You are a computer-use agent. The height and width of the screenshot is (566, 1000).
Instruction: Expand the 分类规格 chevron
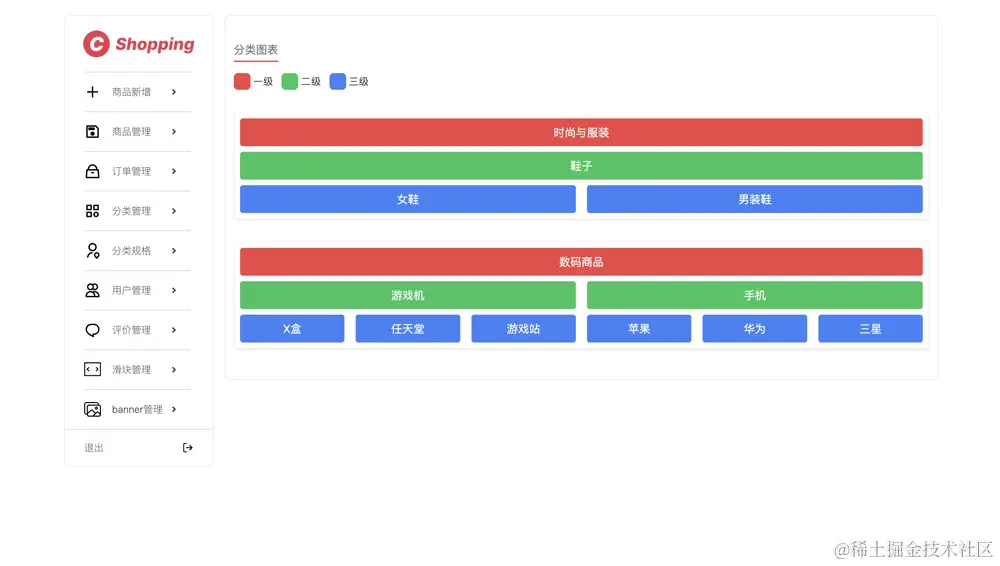(x=174, y=251)
